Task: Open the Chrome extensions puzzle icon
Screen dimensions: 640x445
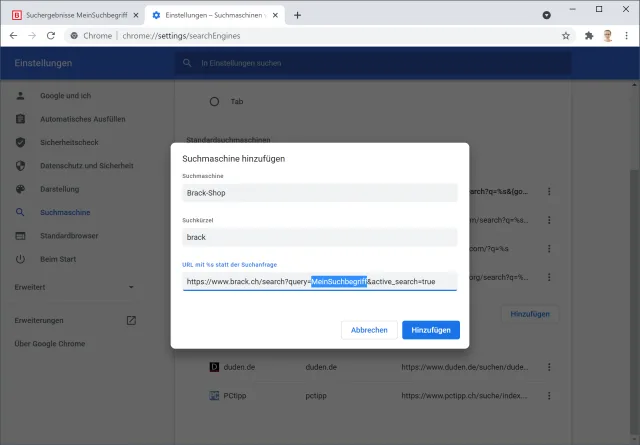Action: pyautogui.click(x=589, y=35)
